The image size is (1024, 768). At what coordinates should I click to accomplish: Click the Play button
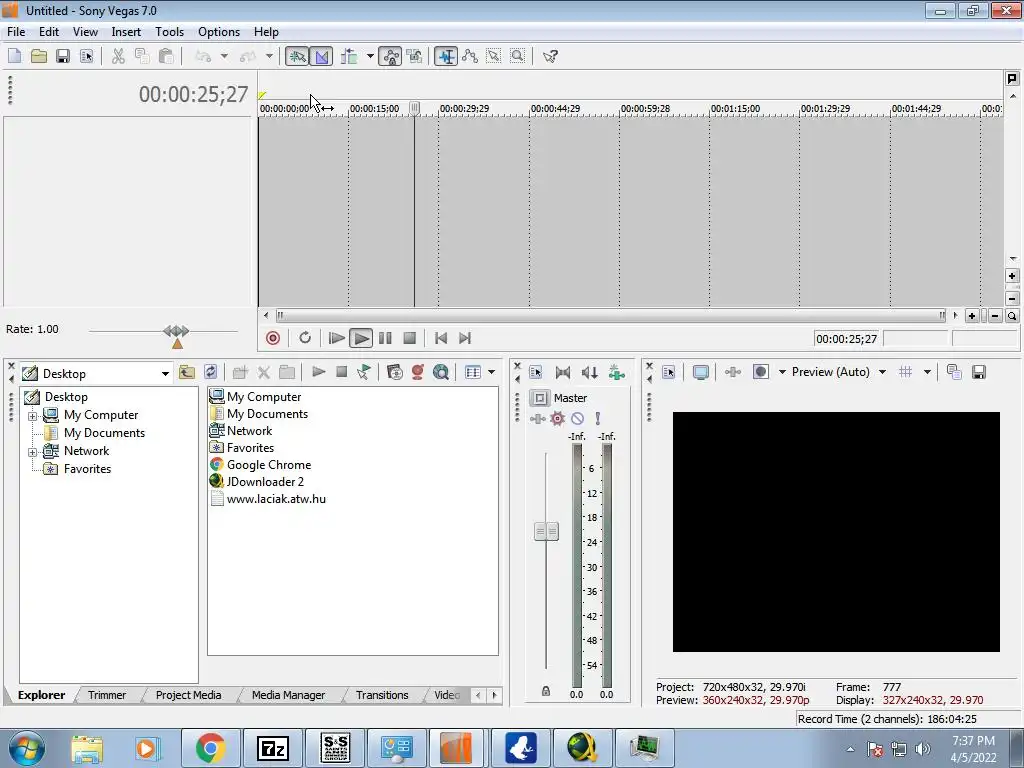360,338
